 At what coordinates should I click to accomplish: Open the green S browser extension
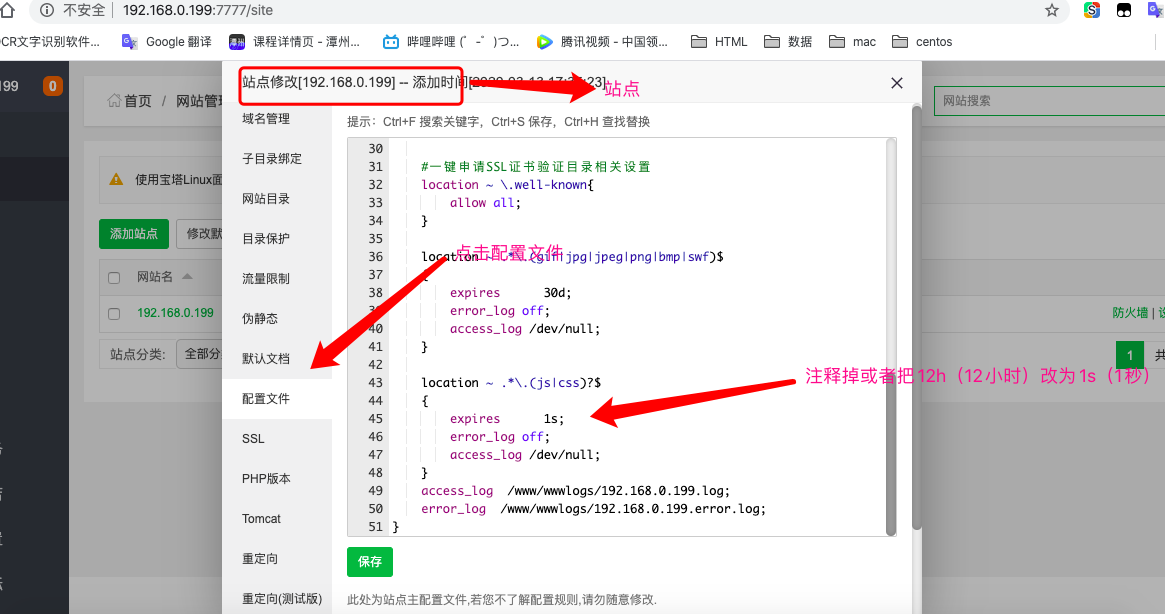tap(1091, 10)
